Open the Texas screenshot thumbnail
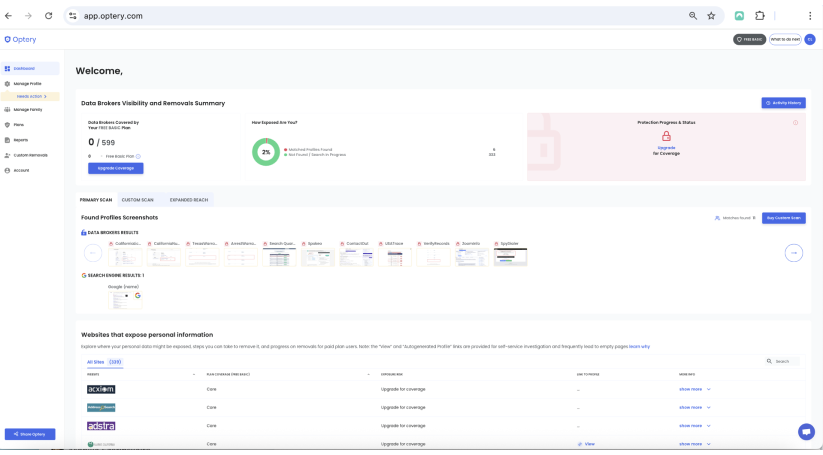Screen dimensions: 823x455 pyautogui.click(x=202, y=257)
